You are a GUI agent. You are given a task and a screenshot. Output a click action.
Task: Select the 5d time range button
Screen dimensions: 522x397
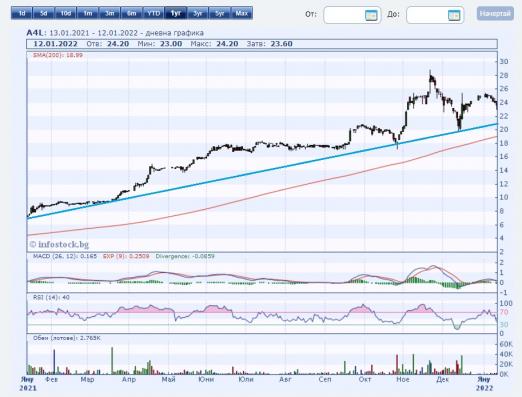click(44, 13)
